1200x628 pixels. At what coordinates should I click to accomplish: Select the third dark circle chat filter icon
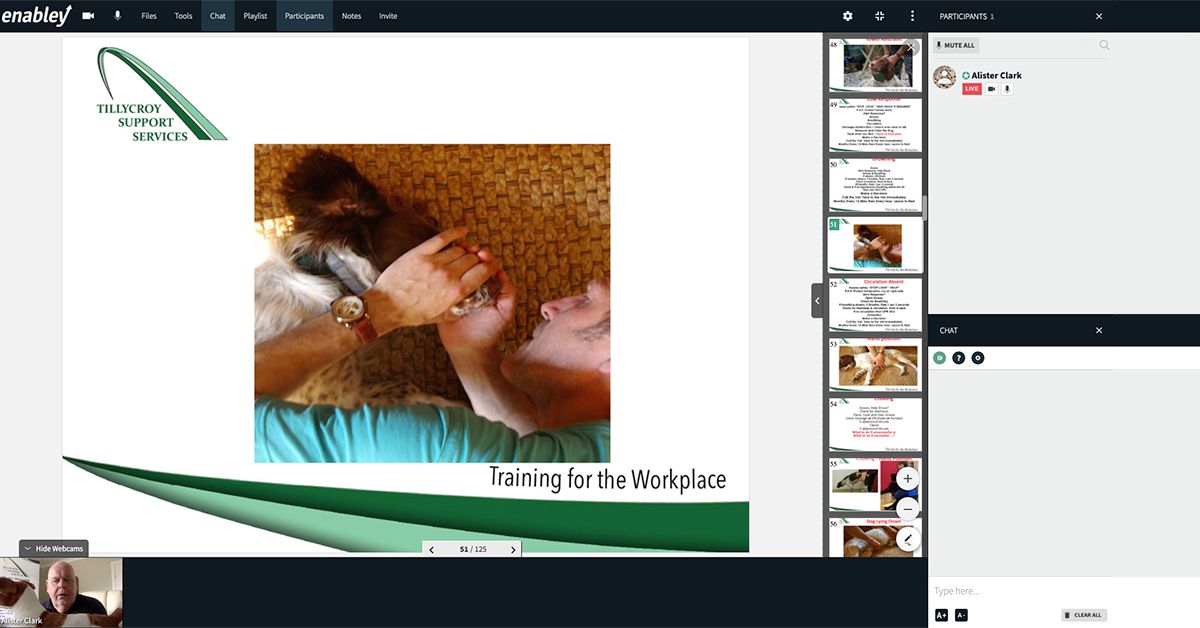tap(978, 358)
